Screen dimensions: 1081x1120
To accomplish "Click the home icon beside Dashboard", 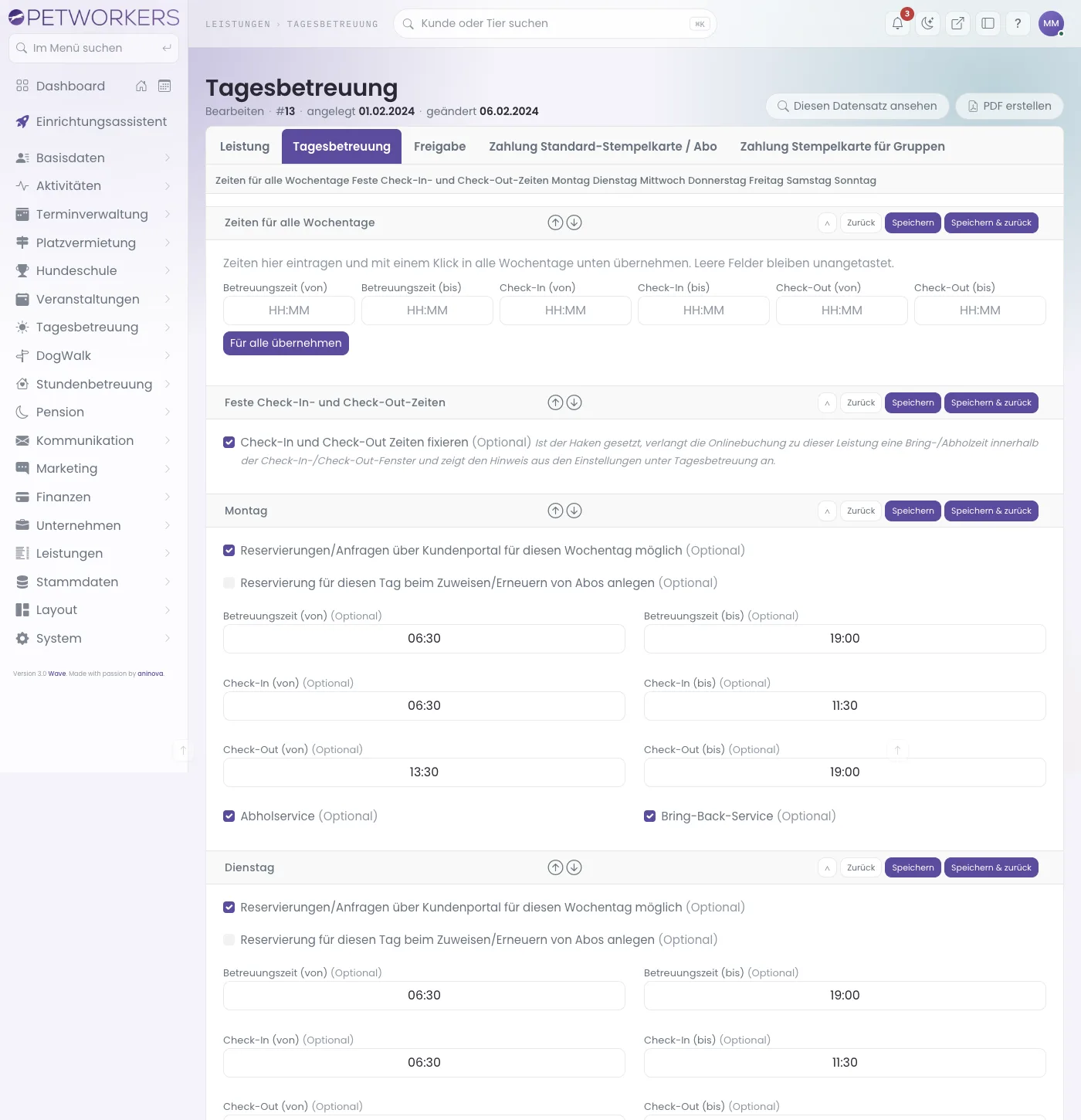I will [141, 86].
